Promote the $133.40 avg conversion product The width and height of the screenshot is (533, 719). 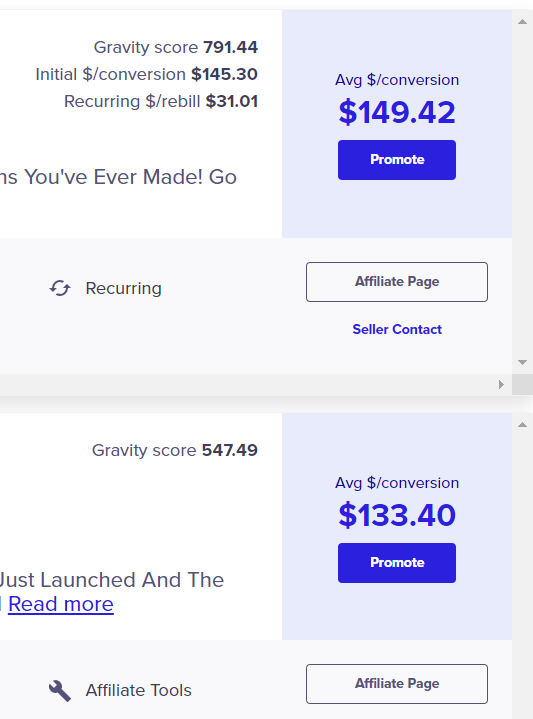click(397, 563)
